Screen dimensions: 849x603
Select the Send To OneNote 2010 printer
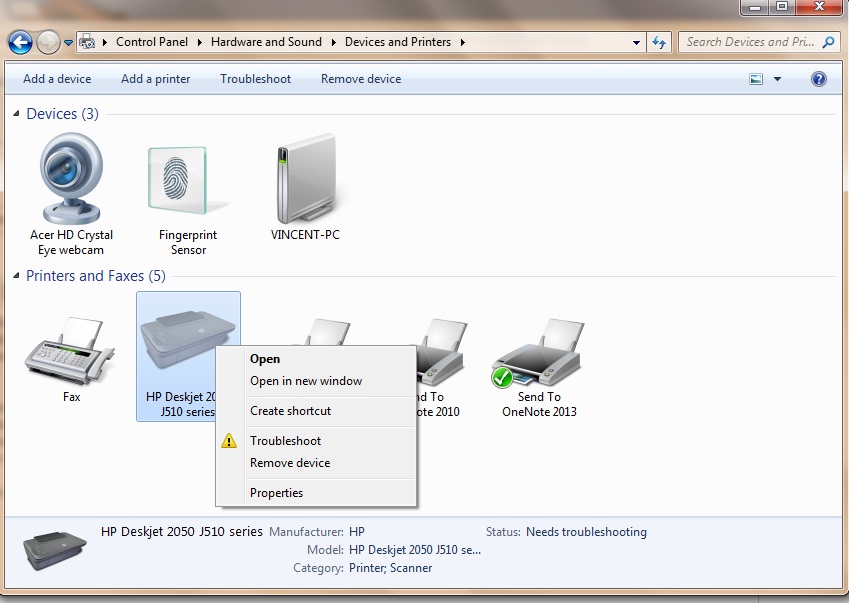click(x=440, y=368)
